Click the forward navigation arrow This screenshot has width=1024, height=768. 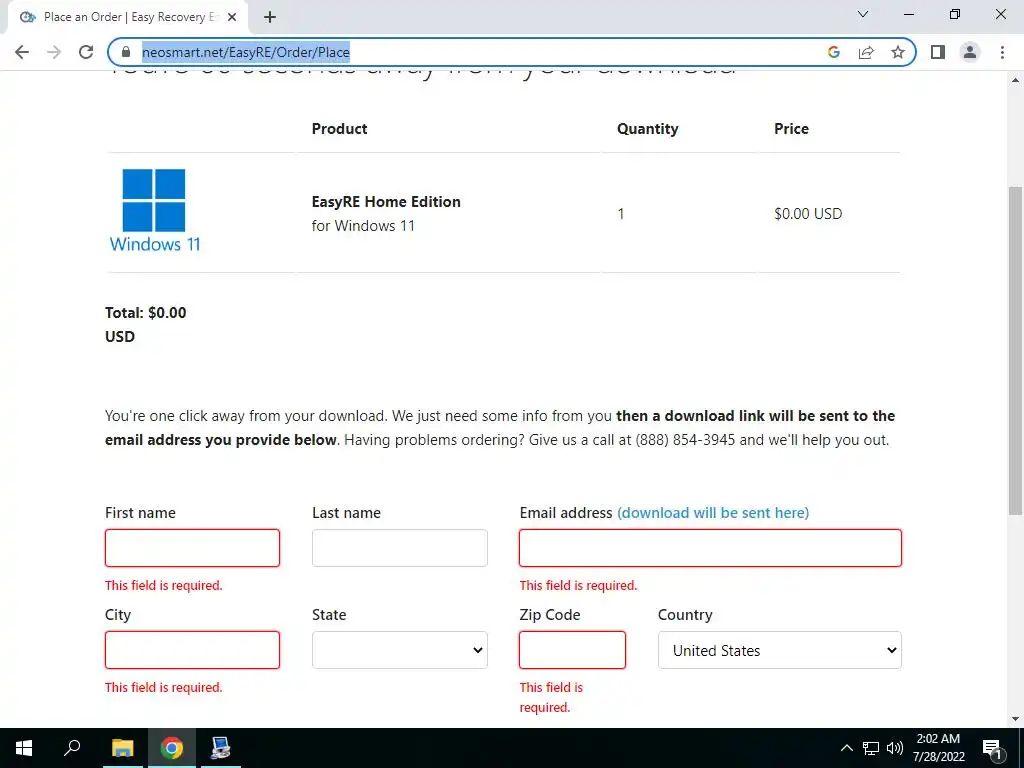tap(54, 52)
